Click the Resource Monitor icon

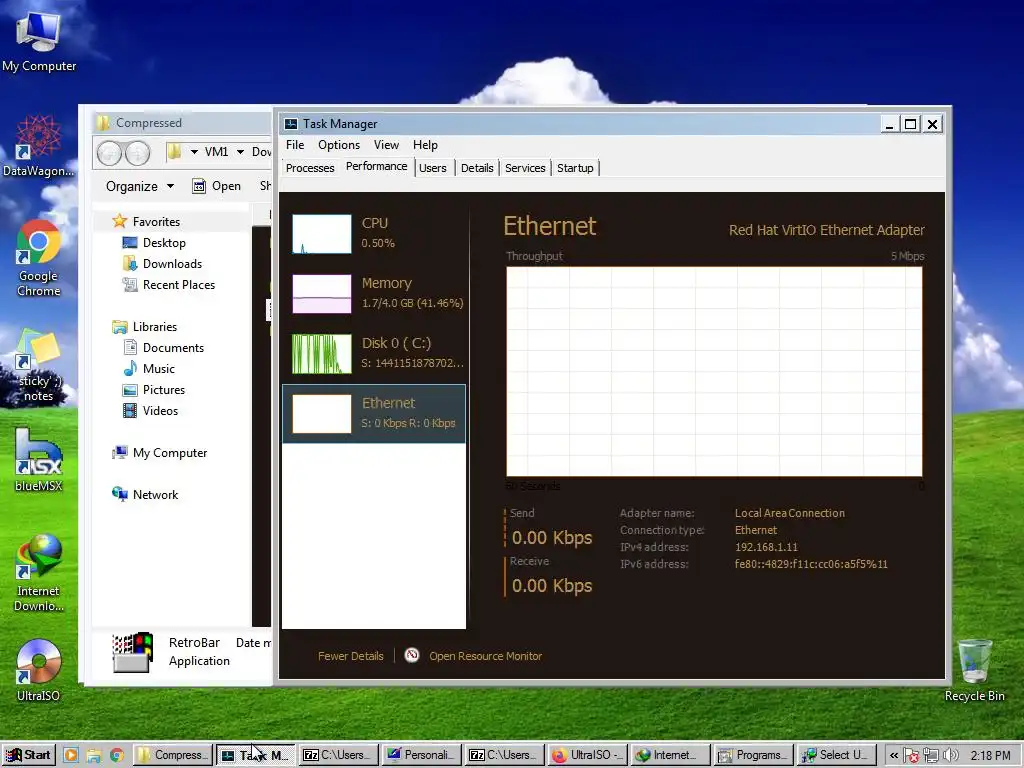point(411,655)
